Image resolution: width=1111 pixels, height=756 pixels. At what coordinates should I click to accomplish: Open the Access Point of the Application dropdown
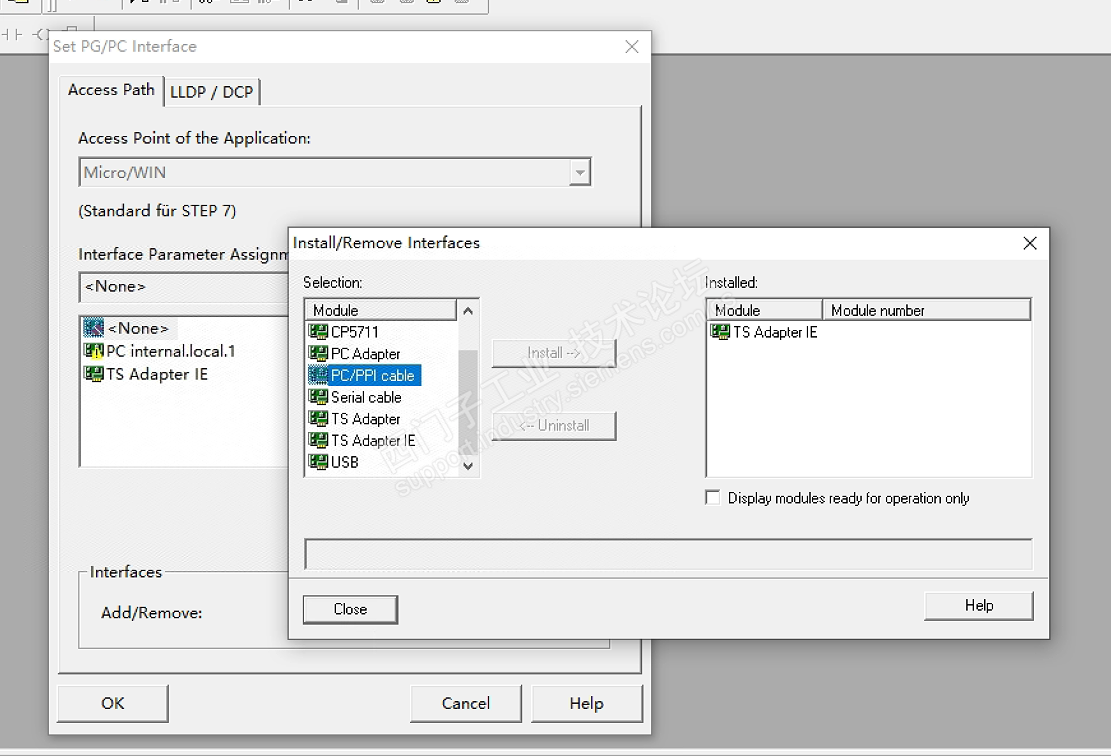580,172
